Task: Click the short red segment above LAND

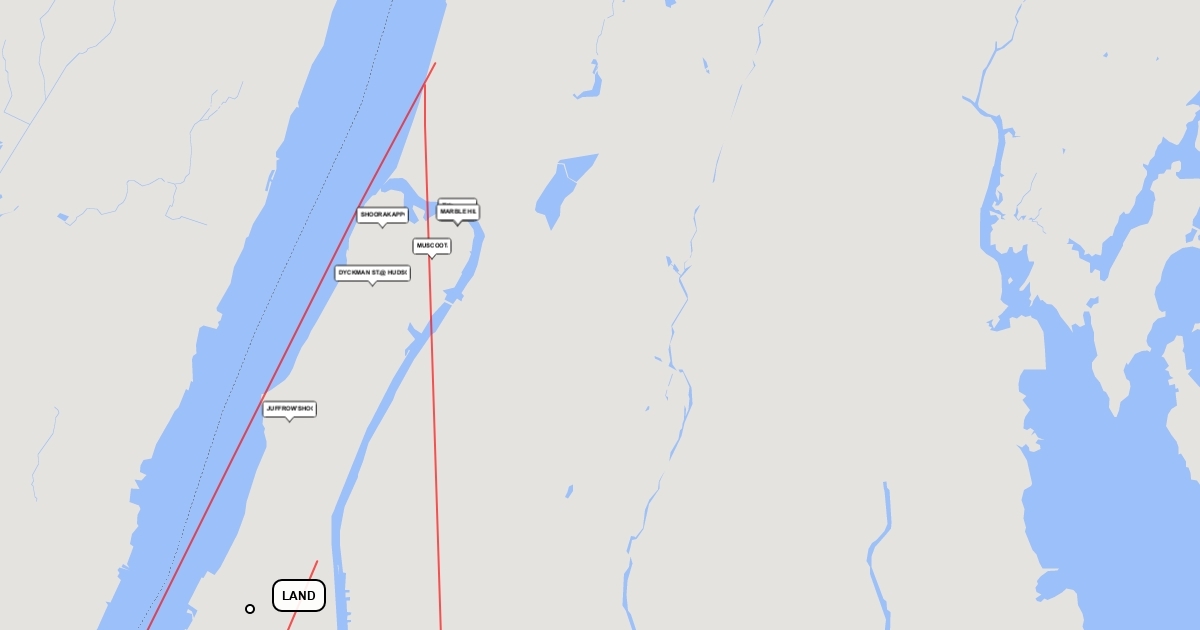Action: click(x=303, y=594)
